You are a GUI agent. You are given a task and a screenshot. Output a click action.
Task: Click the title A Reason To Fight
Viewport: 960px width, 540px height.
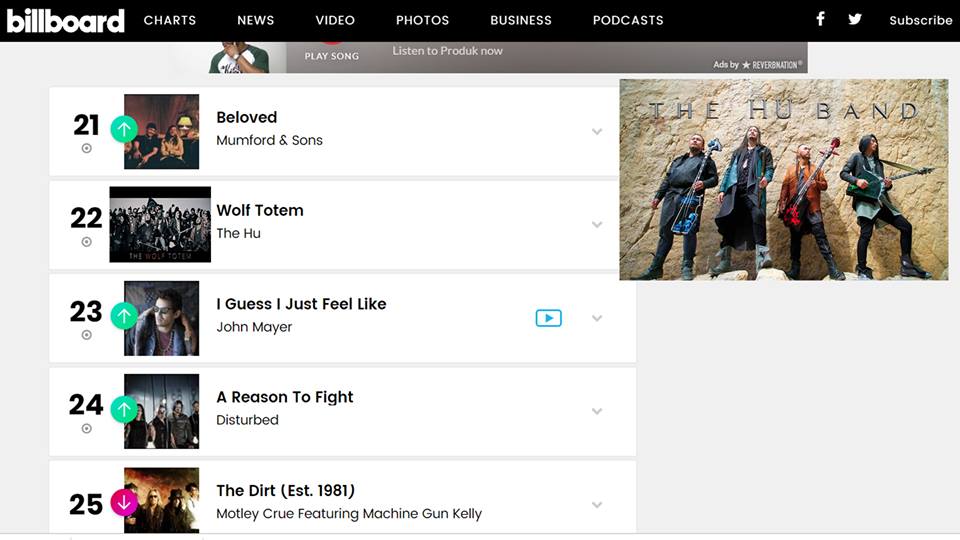point(285,397)
